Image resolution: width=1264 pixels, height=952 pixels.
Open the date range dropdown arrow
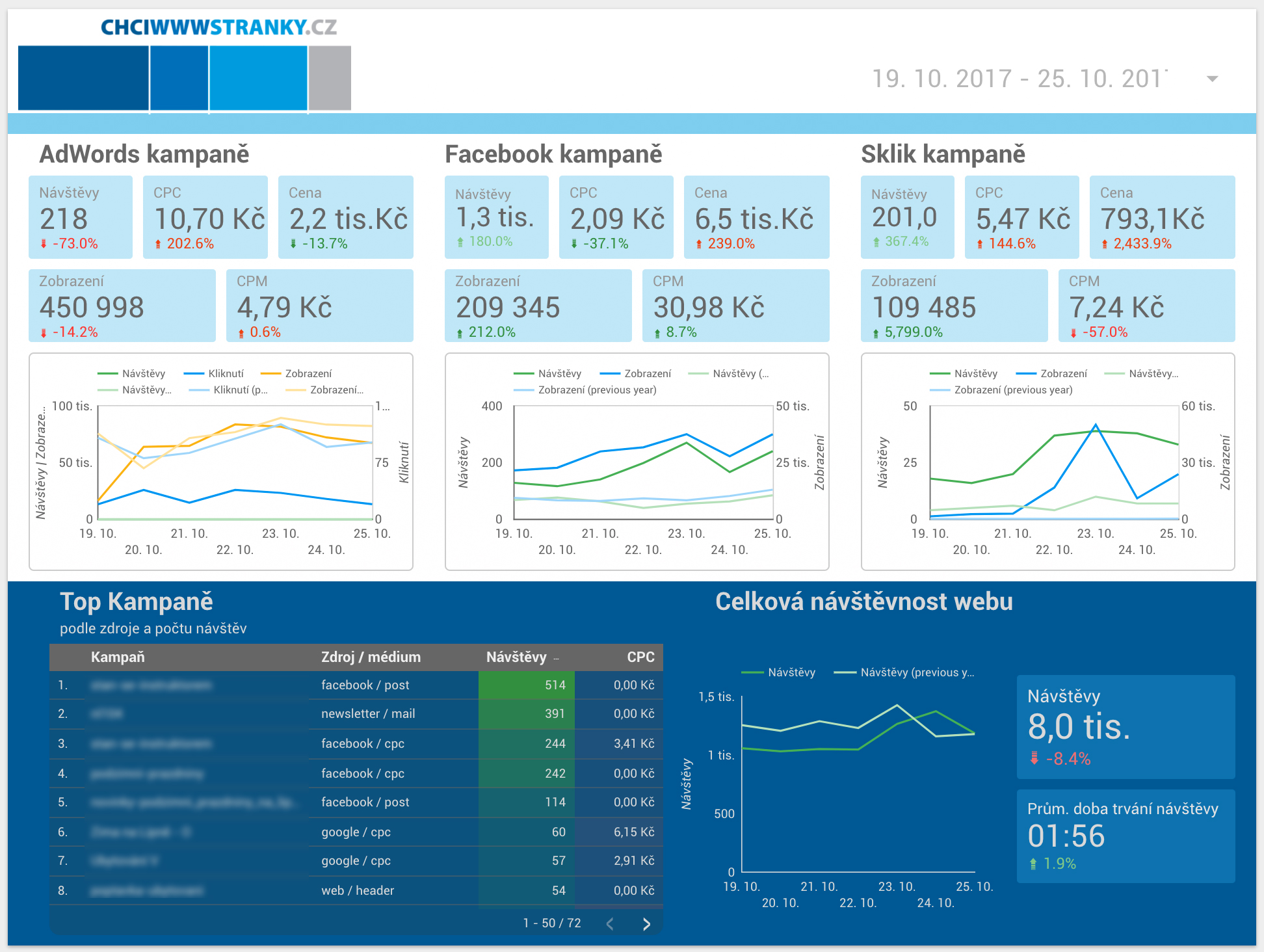tap(1212, 79)
